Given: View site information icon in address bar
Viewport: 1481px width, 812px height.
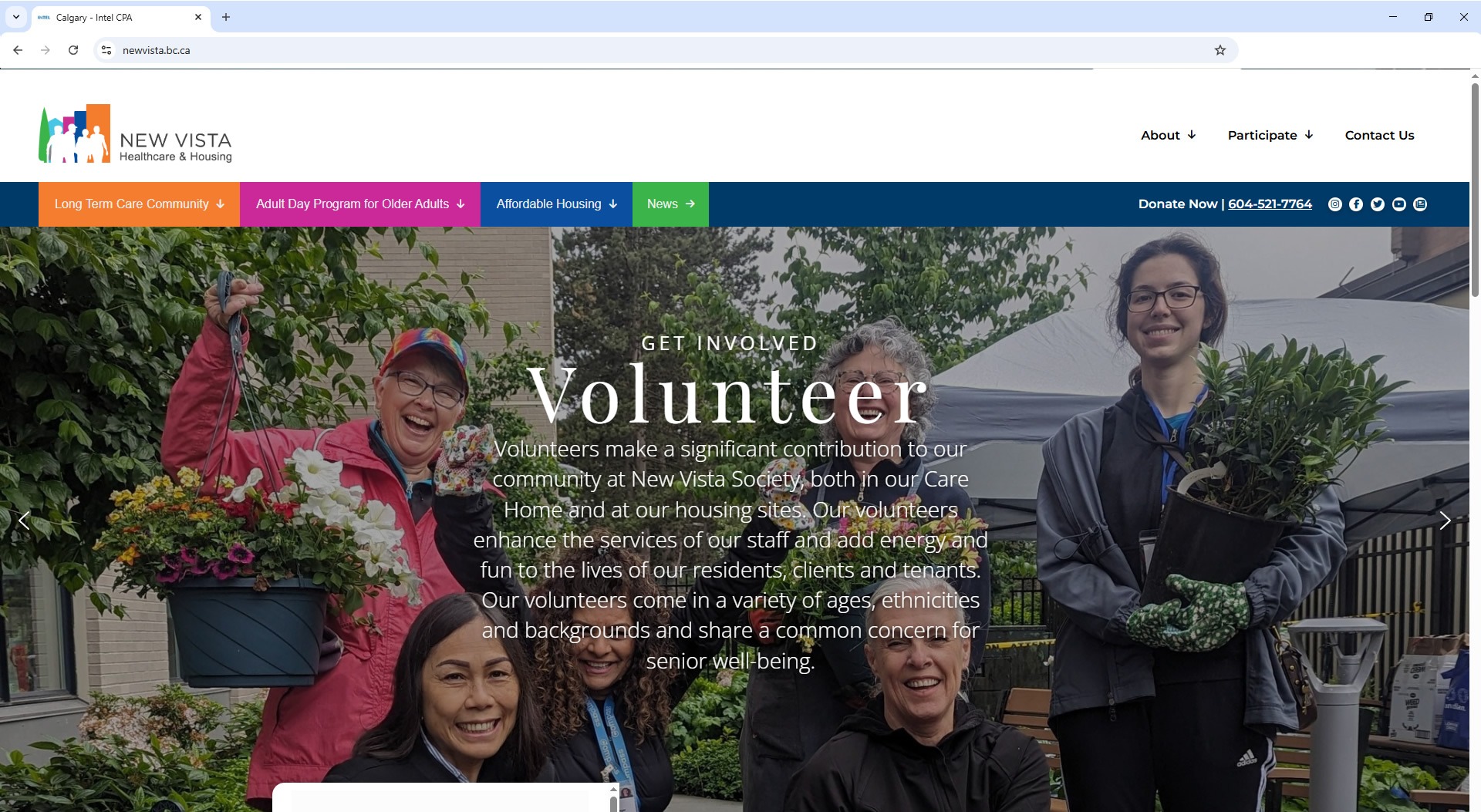Looking at the screenshot, I should coord(106,50).
